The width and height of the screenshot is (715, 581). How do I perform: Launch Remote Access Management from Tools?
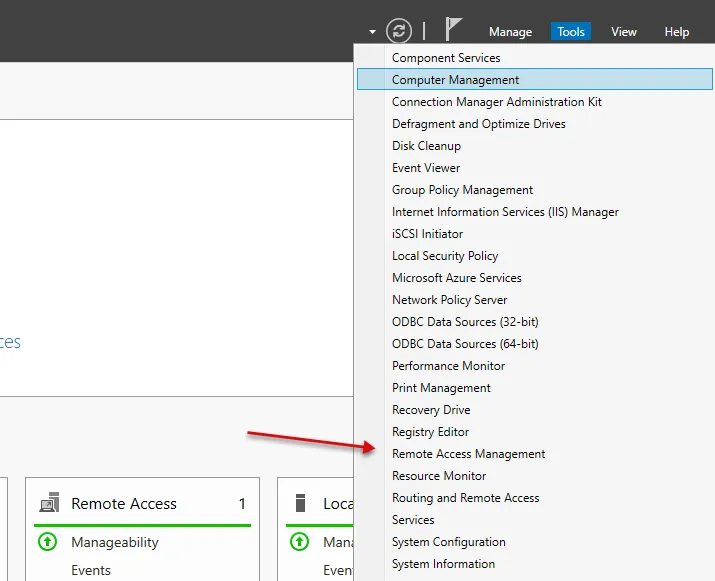click(469, 454)
